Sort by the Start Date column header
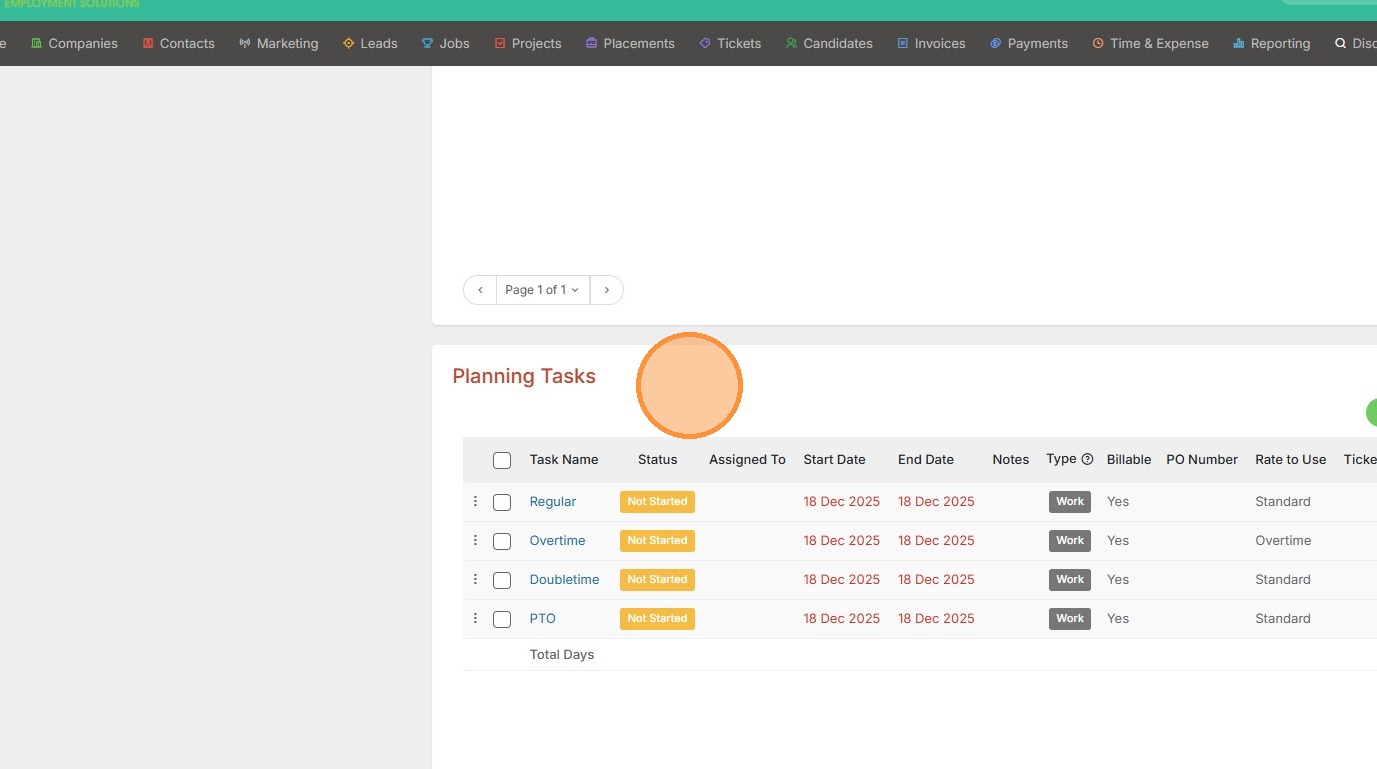Viewport: 1377px width, 769px height. click(834, 459)
